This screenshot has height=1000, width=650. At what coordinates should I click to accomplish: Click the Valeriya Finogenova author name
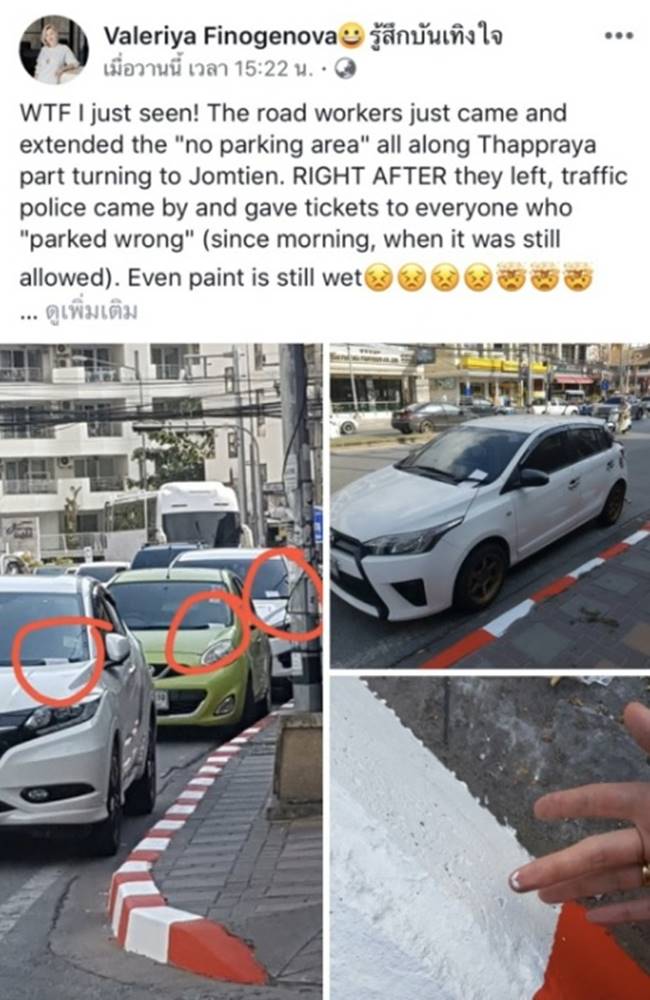point(221,36)
